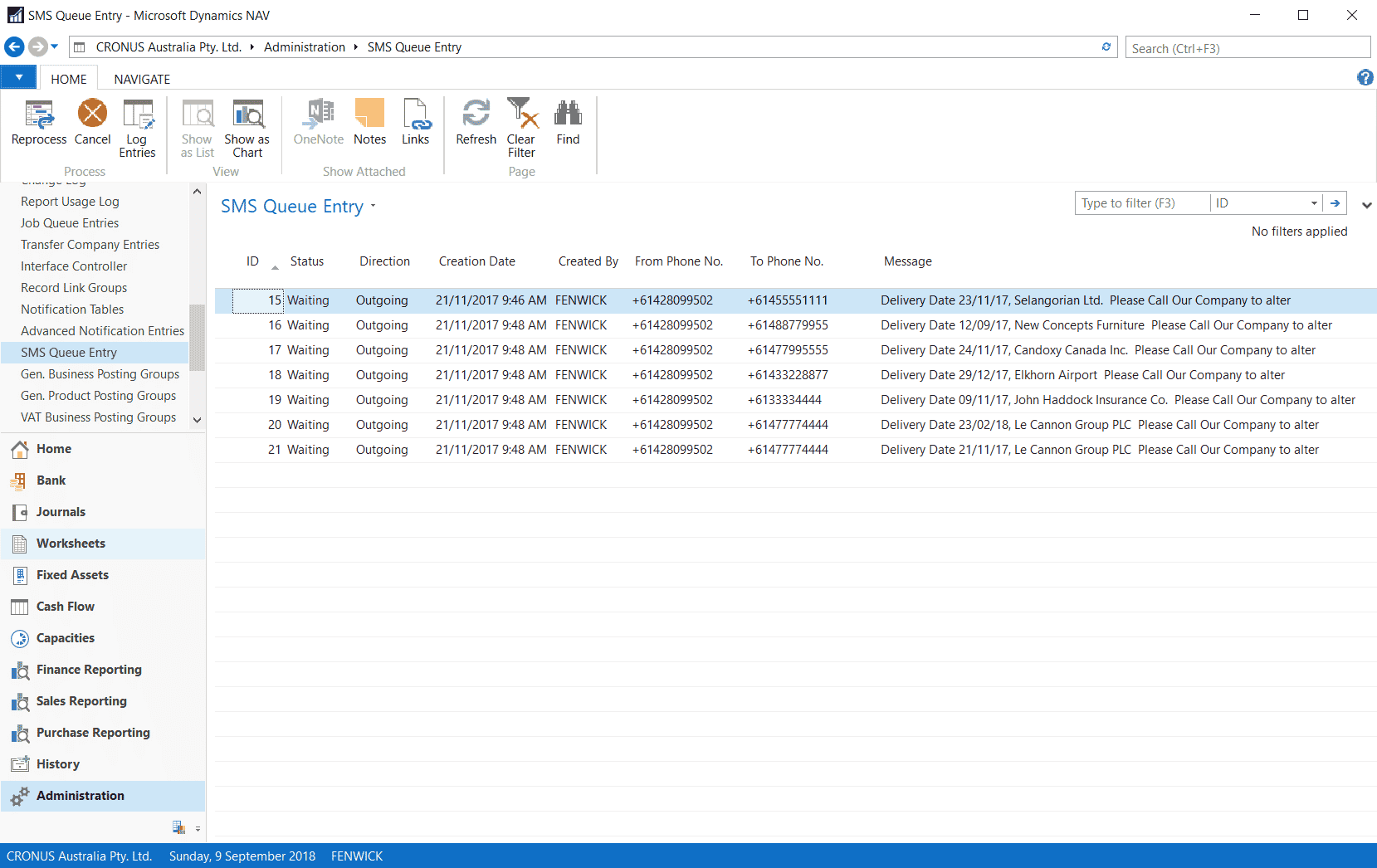Open Finance Reporting navigation area
This screenshot has height=868, width=1377.
point(103,670)
